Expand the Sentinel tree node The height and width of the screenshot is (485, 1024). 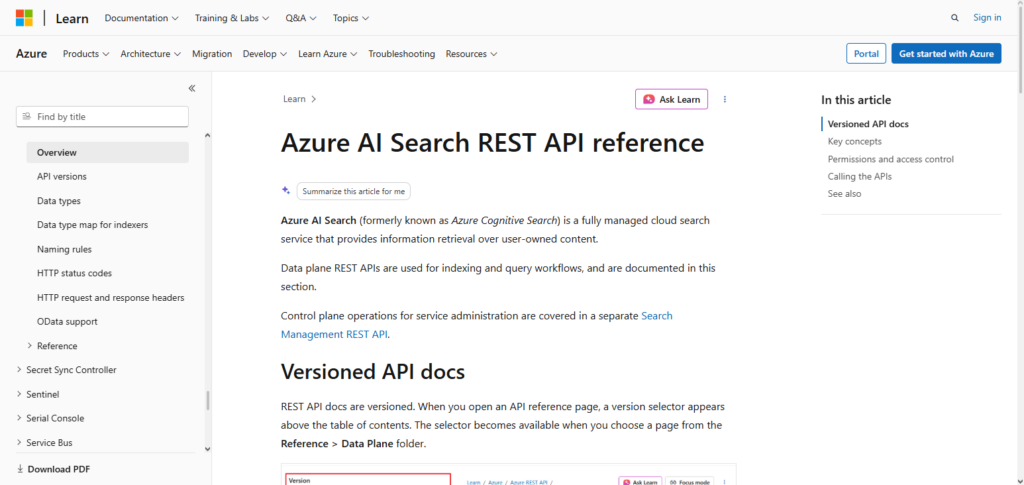19,394
